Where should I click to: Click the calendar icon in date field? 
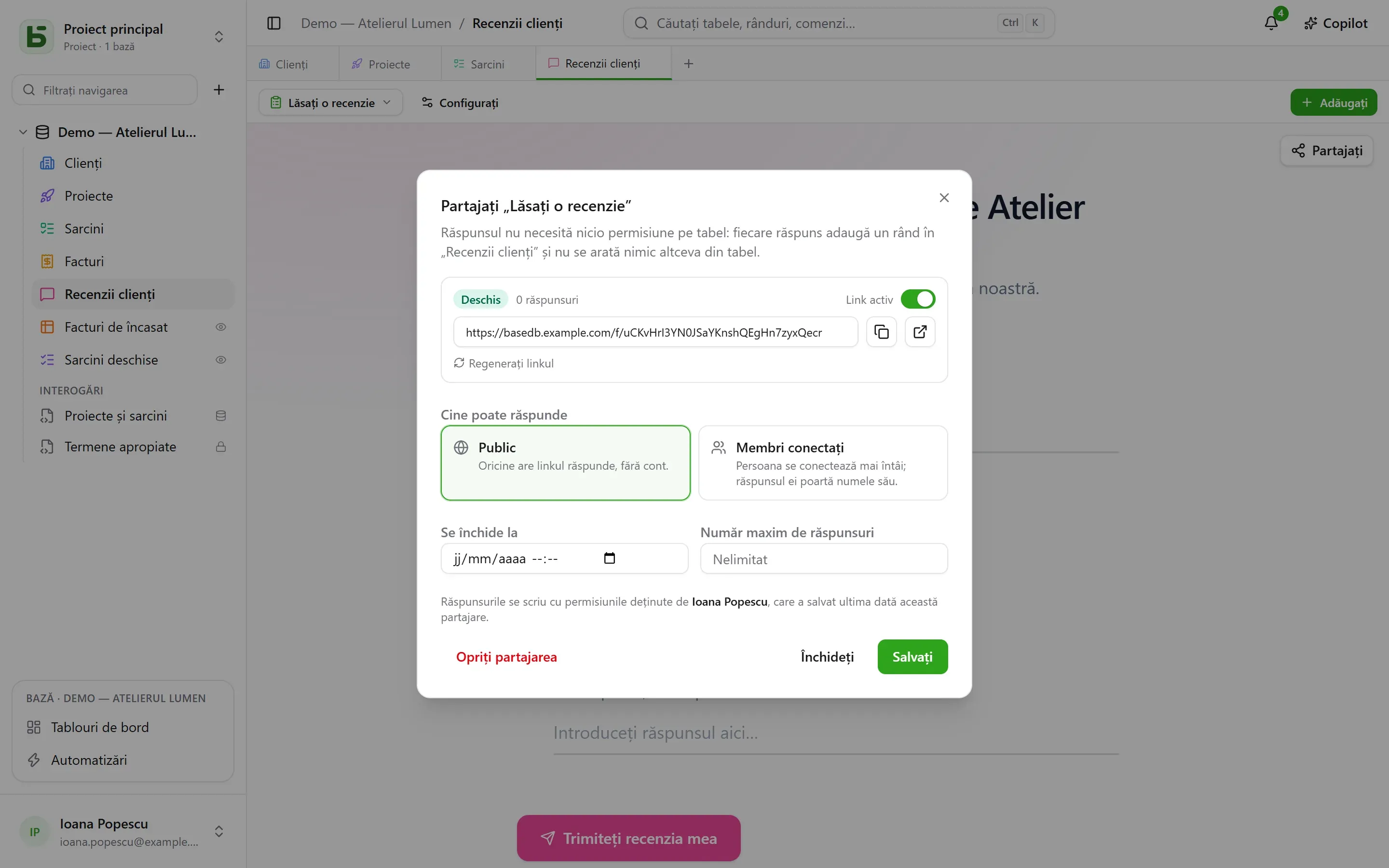tap(610, 558)
